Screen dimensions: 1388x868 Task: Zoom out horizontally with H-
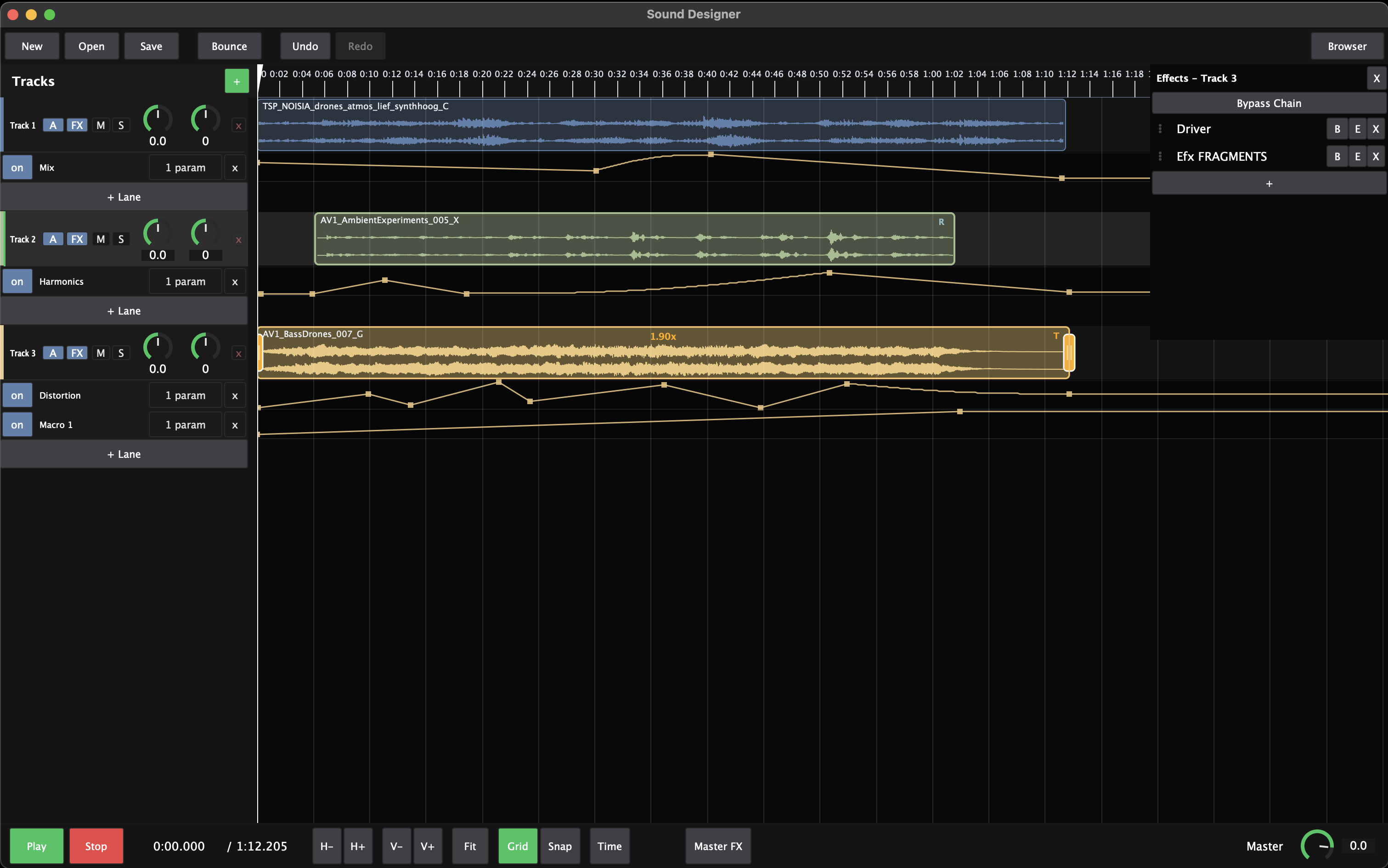tap(327, 845)
